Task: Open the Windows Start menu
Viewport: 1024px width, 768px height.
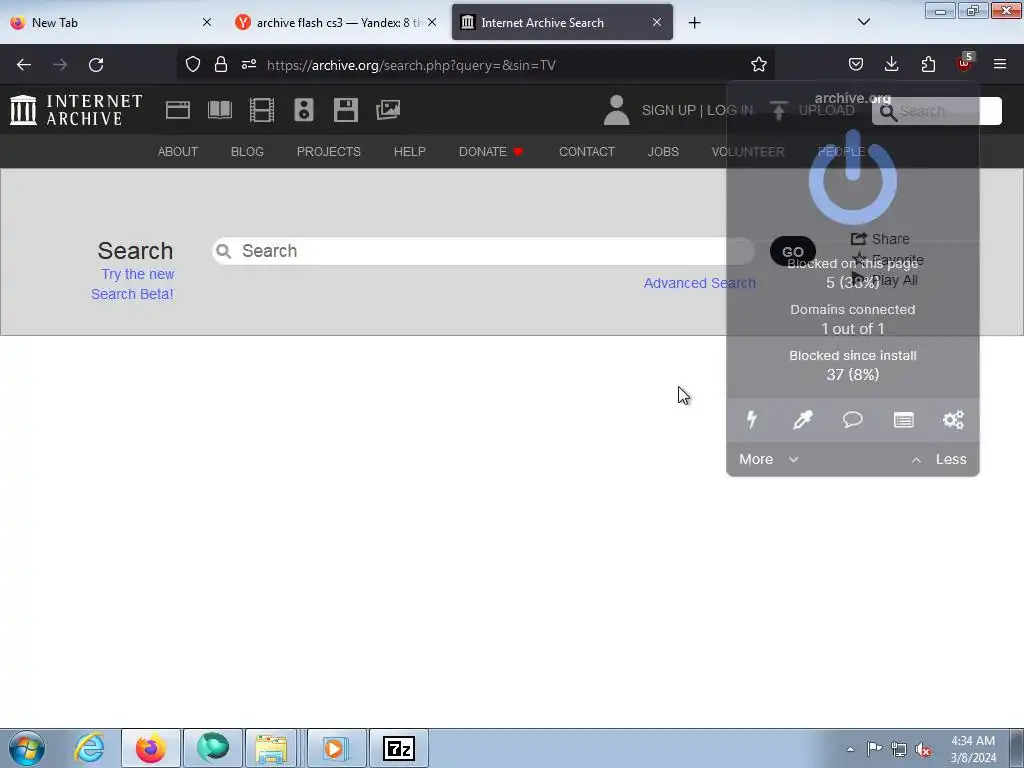Action: [27, 748]
